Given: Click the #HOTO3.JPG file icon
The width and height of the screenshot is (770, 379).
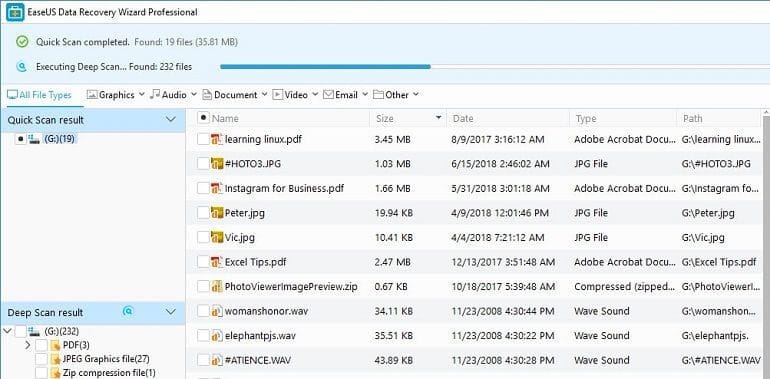Looking at the screenshot, I should coord(217,164).
